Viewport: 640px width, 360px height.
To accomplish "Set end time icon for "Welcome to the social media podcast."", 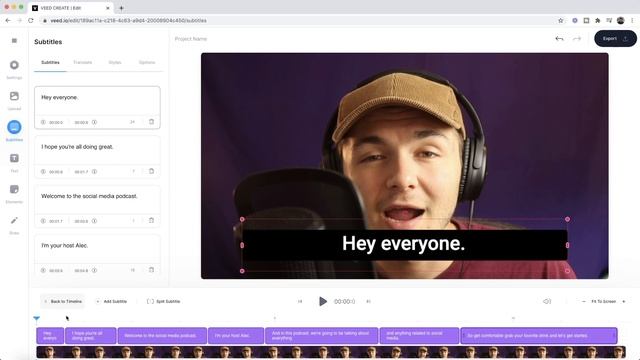I will [x=94, y=221].
